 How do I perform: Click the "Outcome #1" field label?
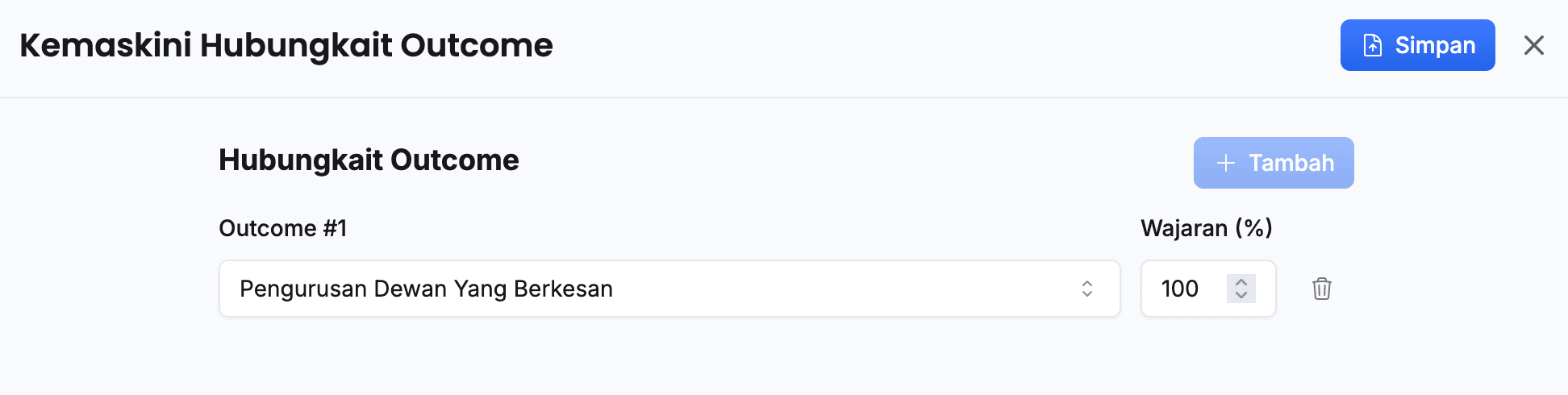(282, 228)
